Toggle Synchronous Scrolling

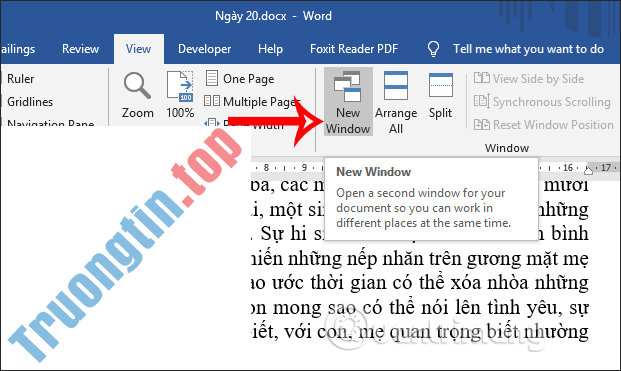point(542,102)
